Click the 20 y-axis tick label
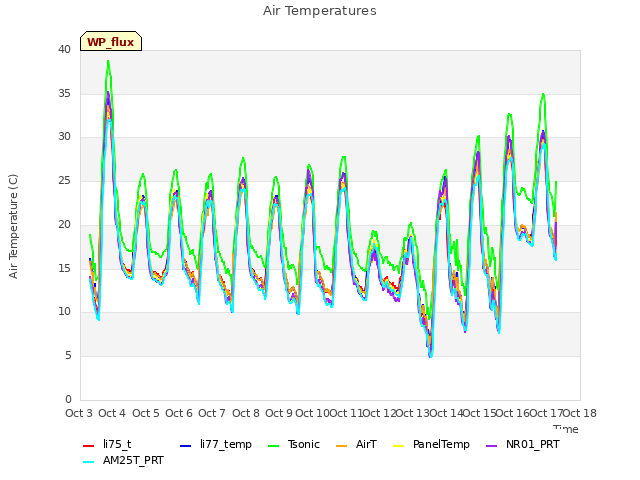The width and height of the screenshot is (640, 480). point(64,224)
